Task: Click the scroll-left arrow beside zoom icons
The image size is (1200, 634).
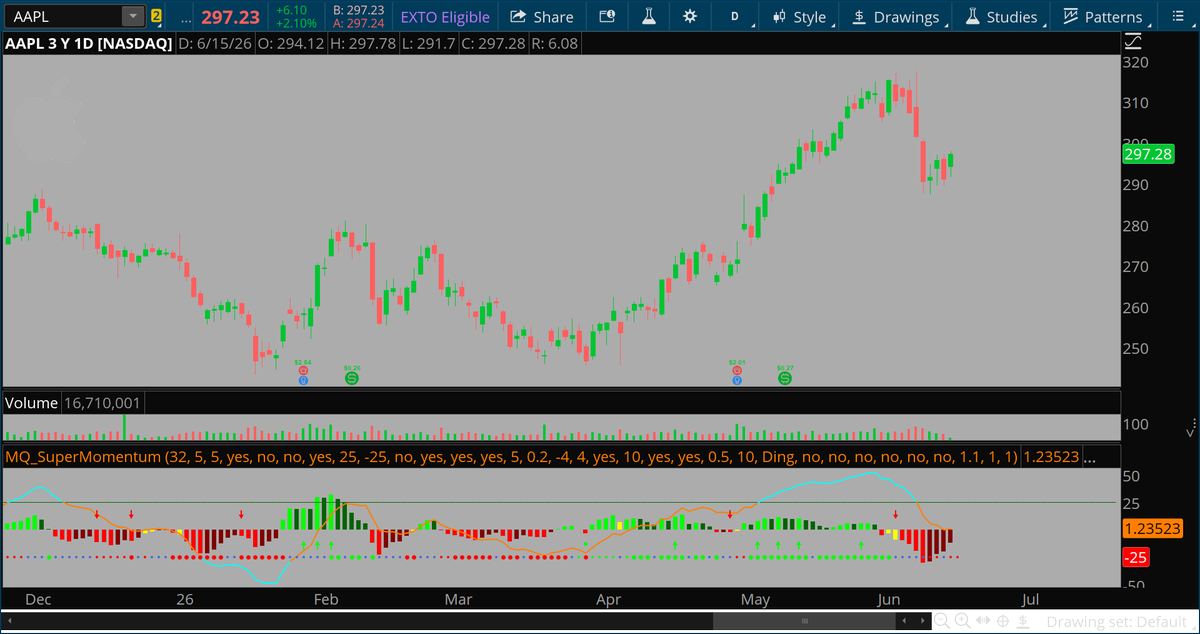Action: point(905,622)
